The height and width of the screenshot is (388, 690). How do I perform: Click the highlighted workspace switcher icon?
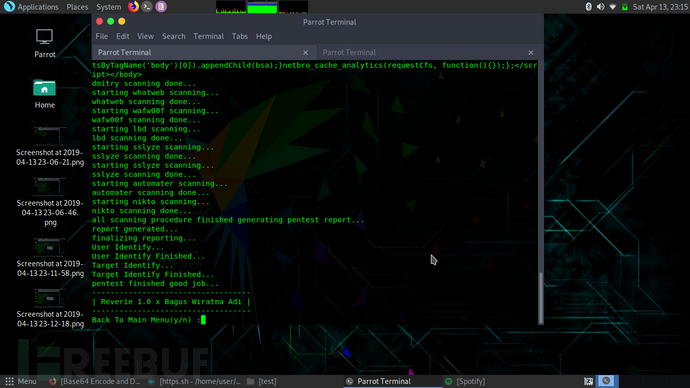tap(606, 381)
